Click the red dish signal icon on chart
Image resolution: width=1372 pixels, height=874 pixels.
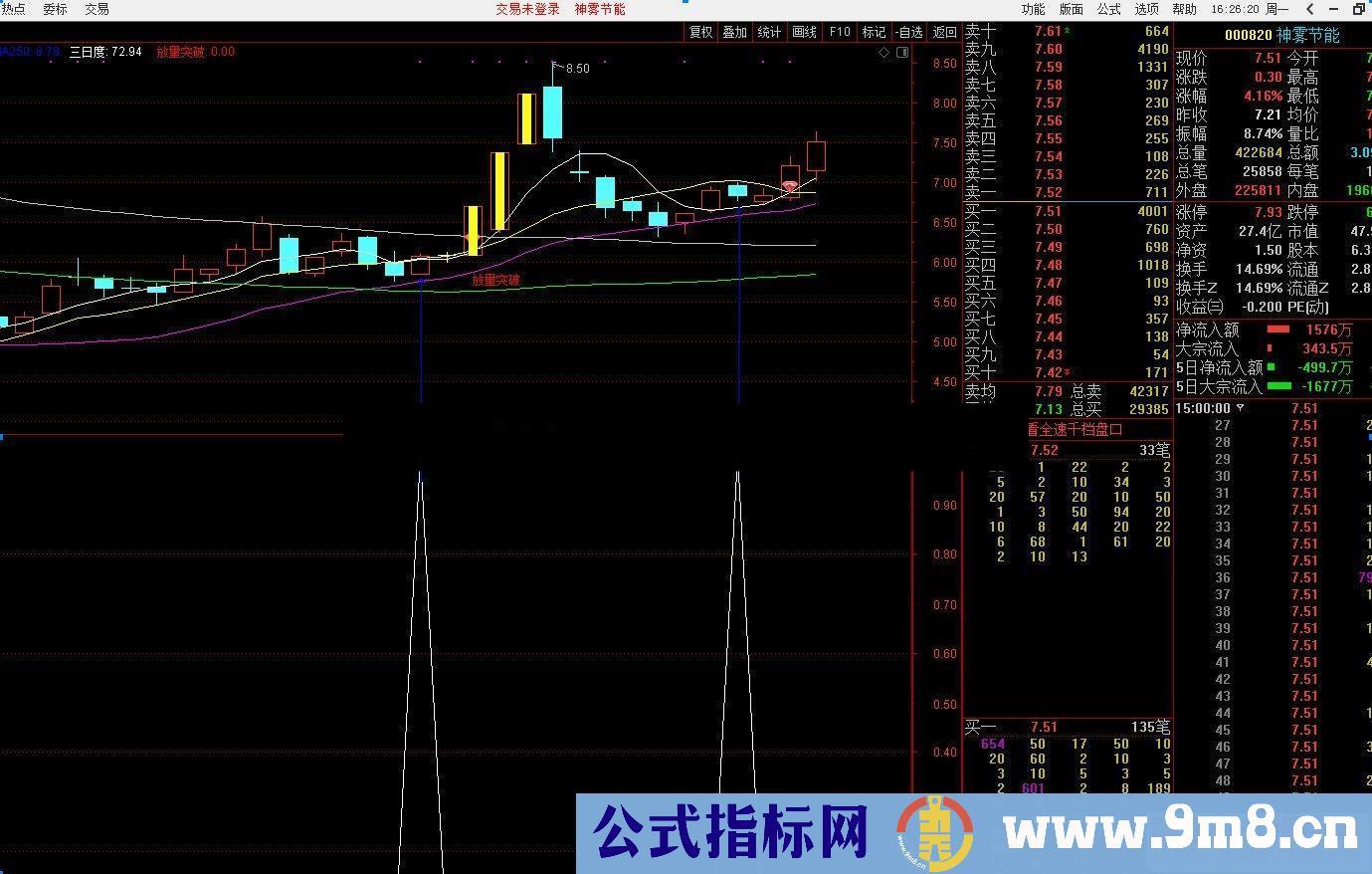click(790, 187)
